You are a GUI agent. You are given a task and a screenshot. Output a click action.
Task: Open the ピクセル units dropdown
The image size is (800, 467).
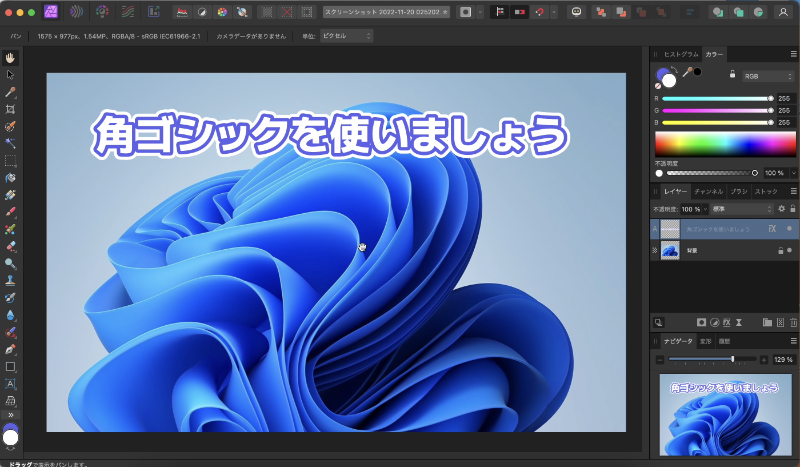tap(346, 36)
